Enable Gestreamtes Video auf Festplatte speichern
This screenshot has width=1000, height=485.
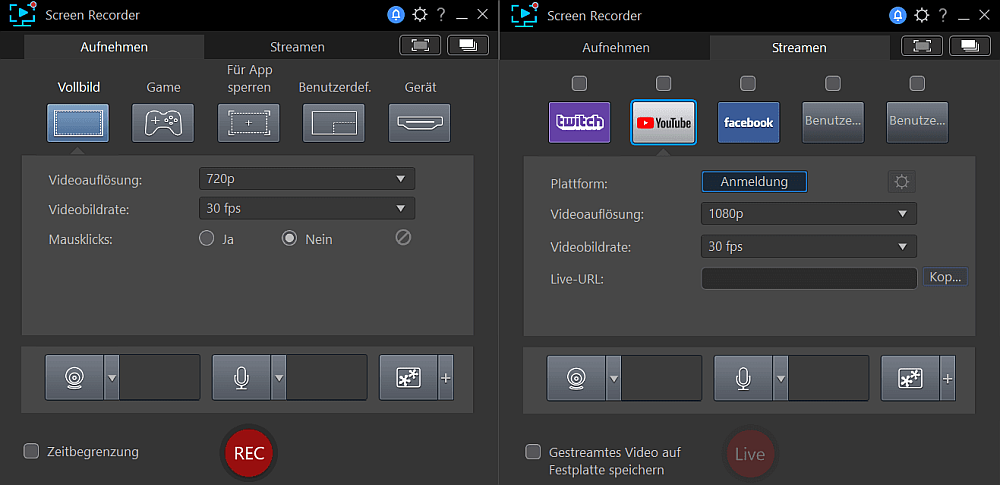tap(533, 452)
